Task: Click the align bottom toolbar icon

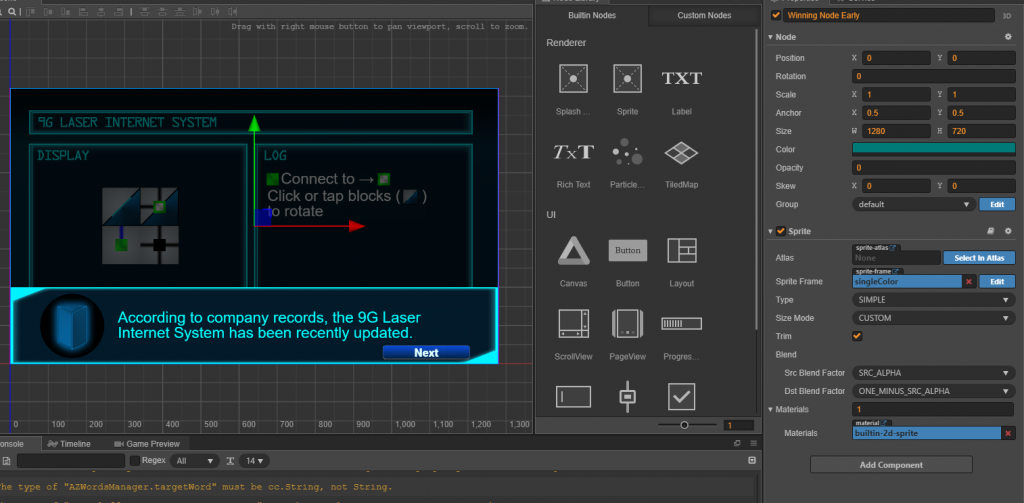Action: (x=65, y=12)
